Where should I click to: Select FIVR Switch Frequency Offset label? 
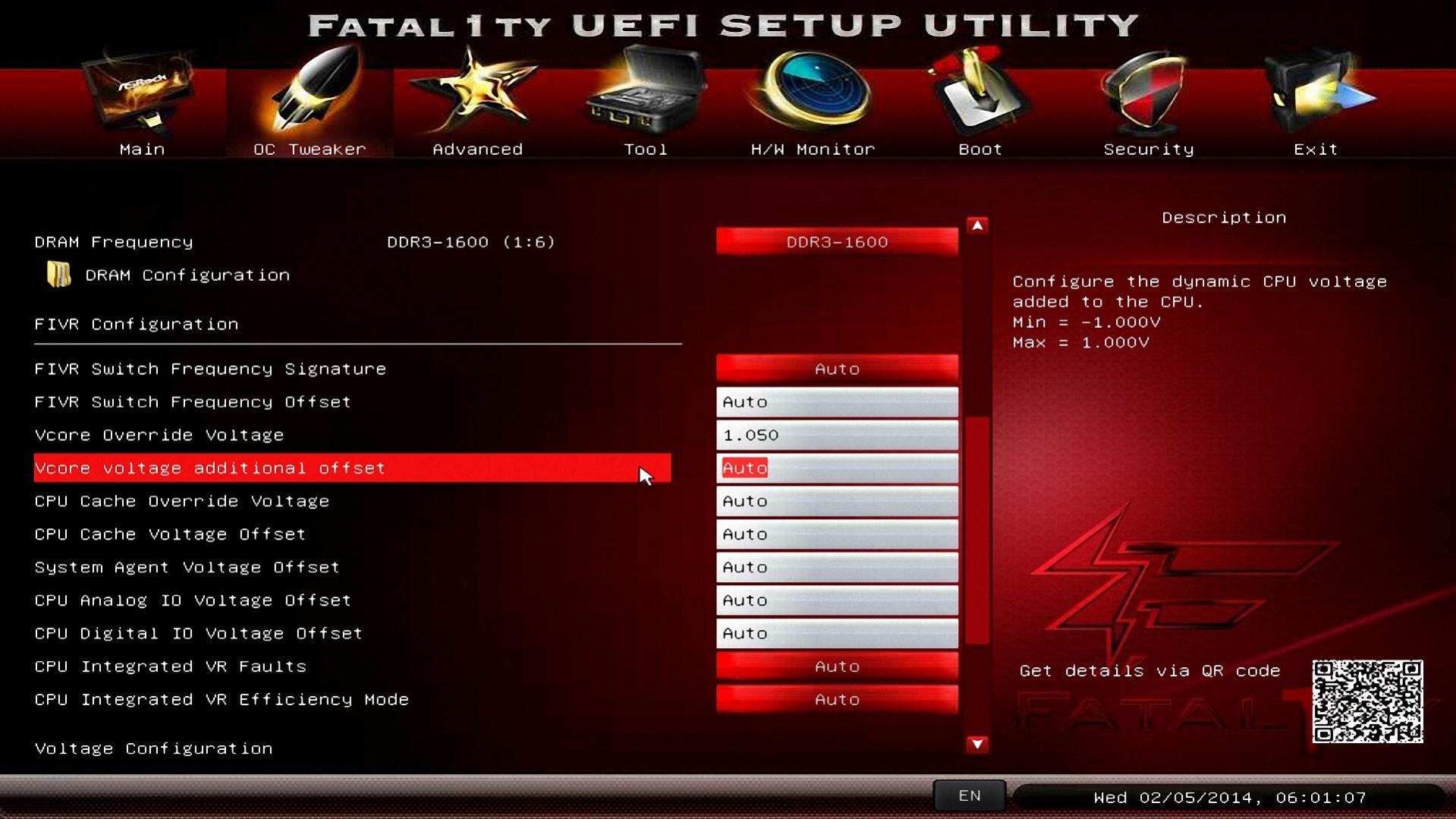(193, 402)
